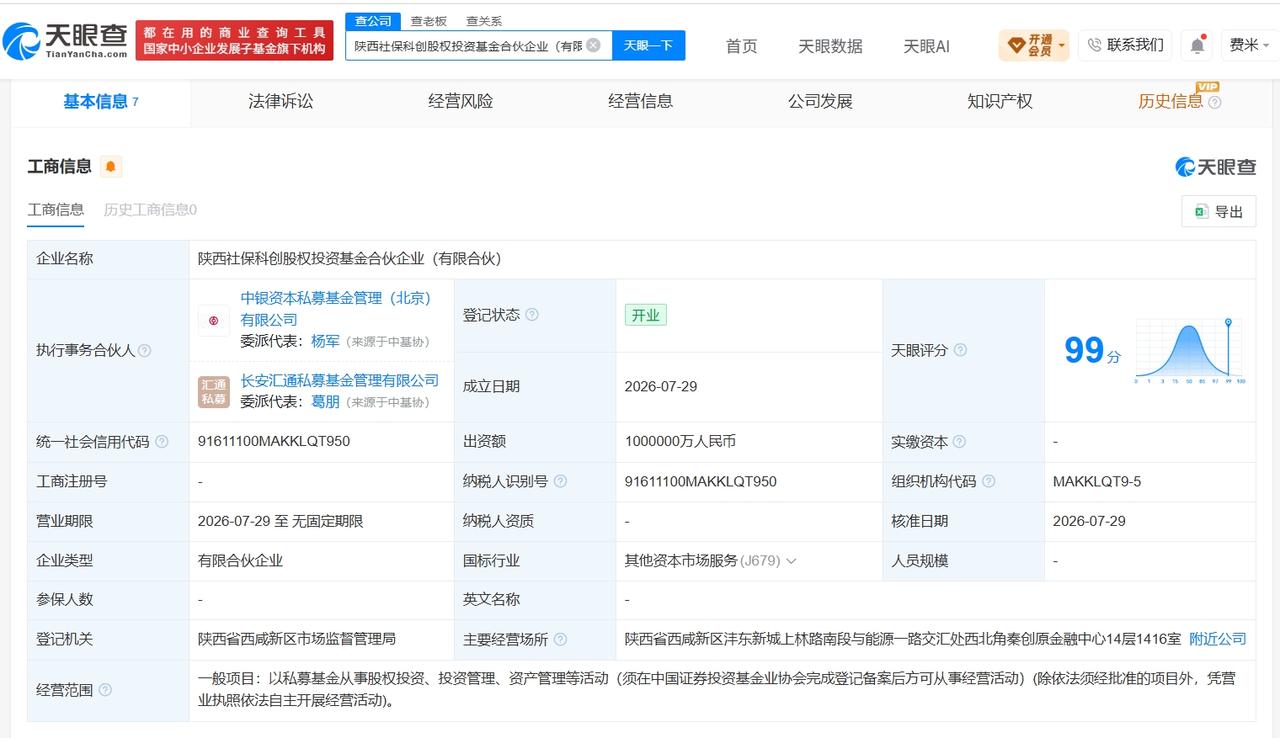Viewport: 1280px width, 738px height.
Task: Click 有限合伙企业 enterprise type value
Action: [240, 561]
